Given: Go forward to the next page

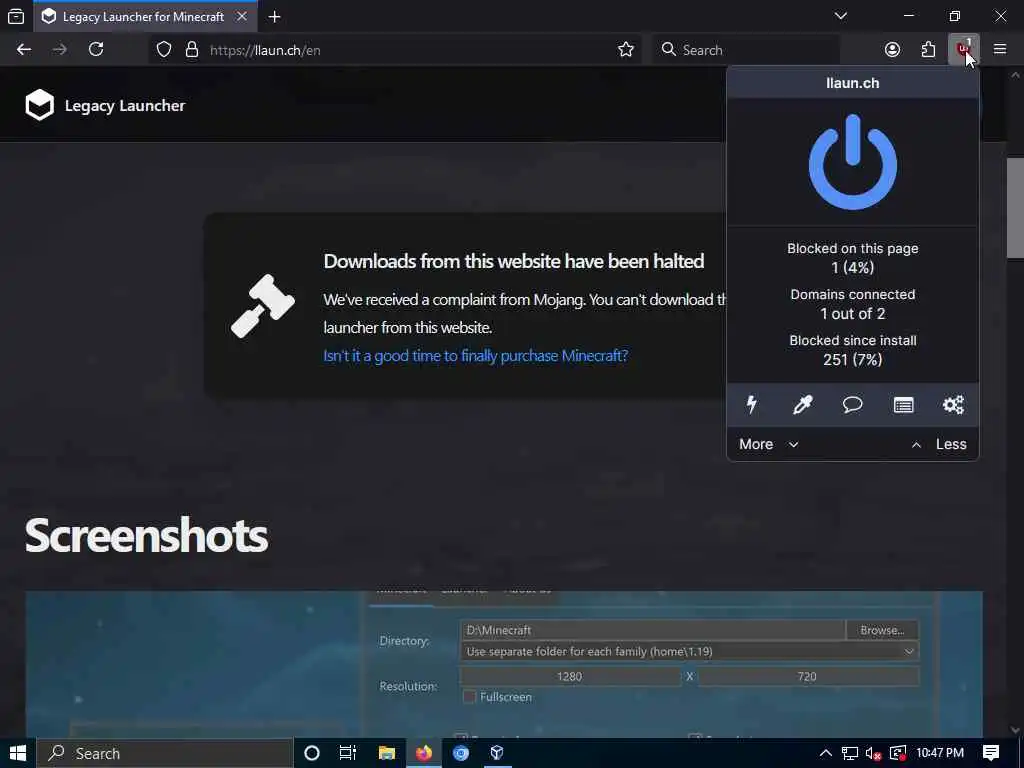Looking at the screenshot, I should click(x=60, y=49).
